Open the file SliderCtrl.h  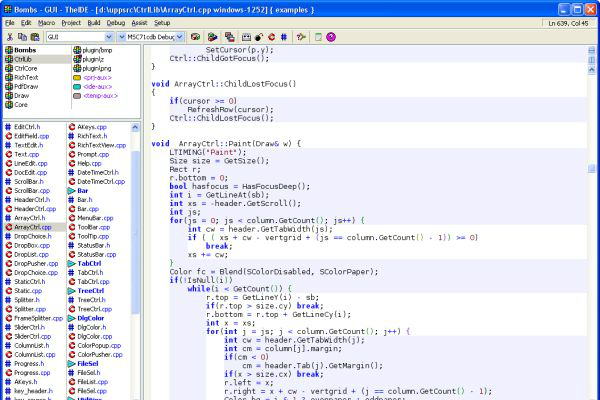[x=29, y=327]
